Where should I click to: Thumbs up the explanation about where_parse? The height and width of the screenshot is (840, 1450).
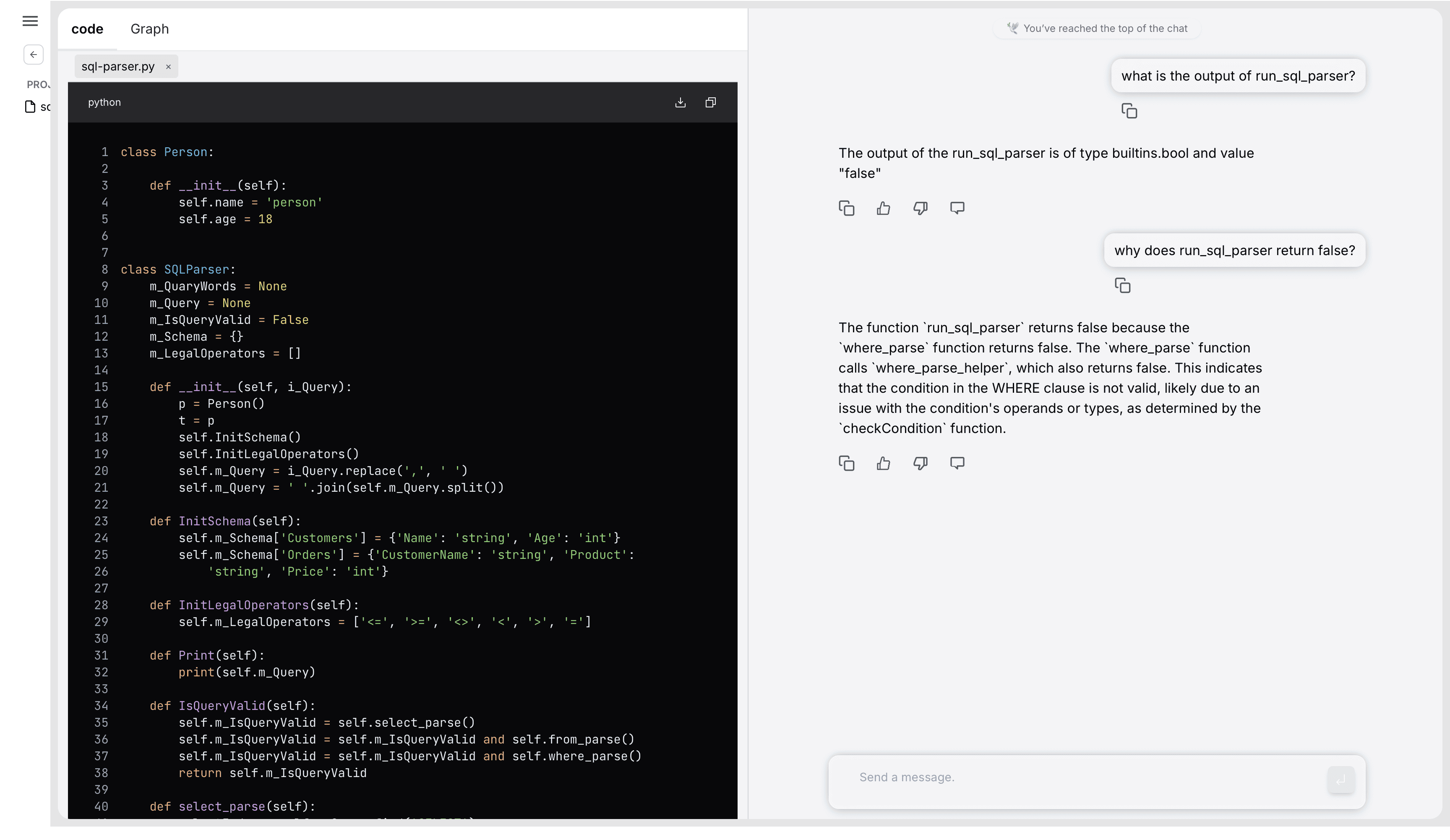pos(884,463)
